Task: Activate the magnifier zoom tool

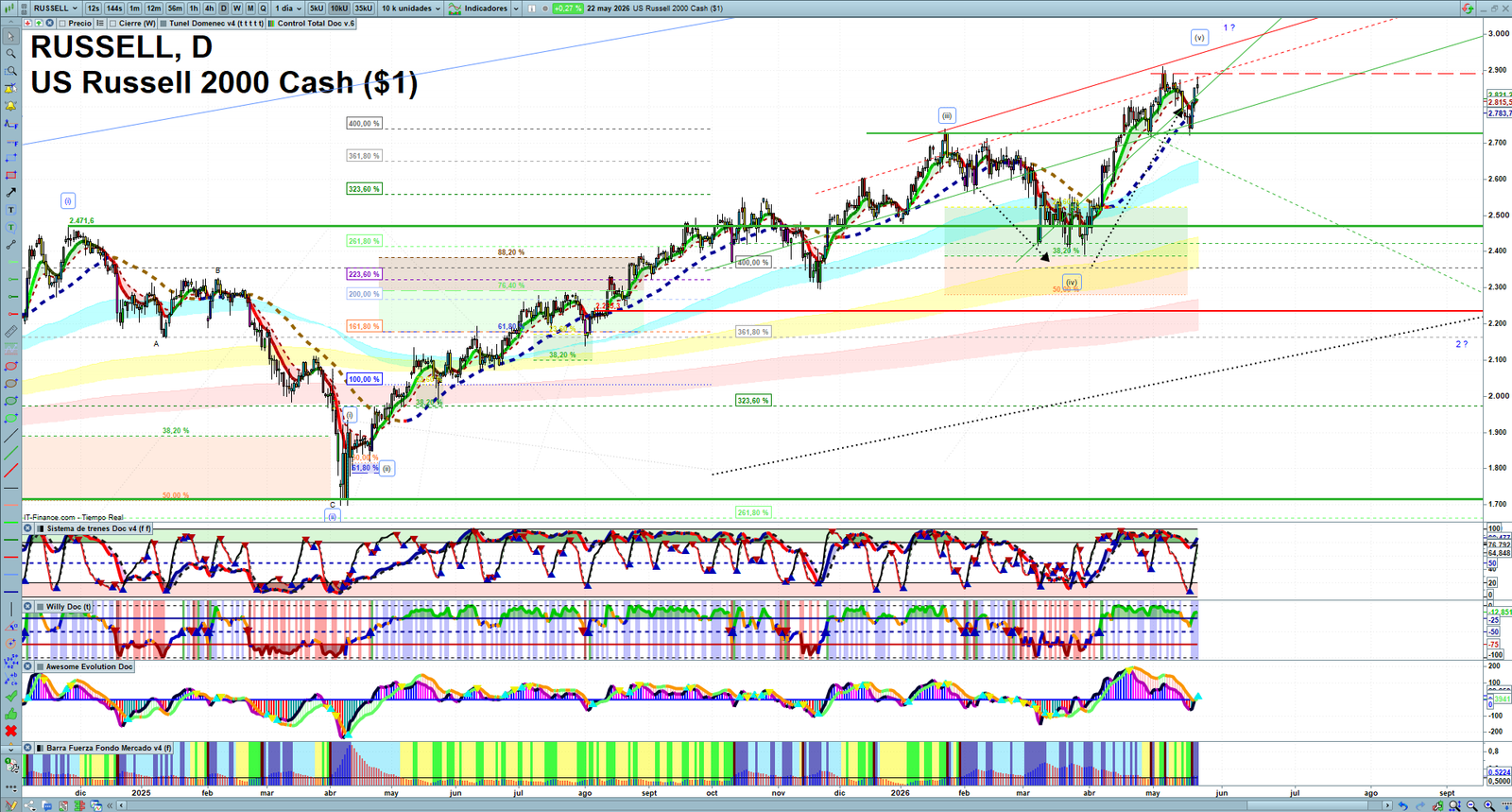Action: (x=10, y=54)
